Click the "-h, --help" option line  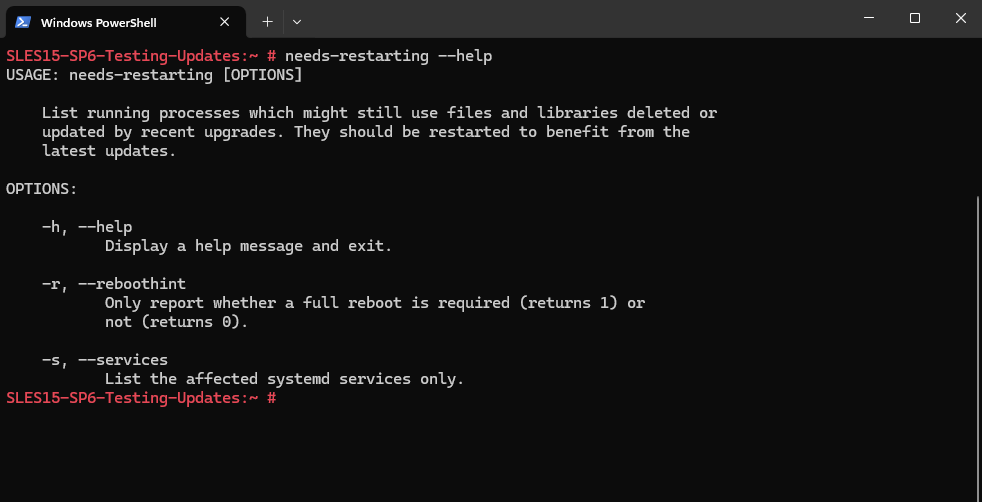87,227
